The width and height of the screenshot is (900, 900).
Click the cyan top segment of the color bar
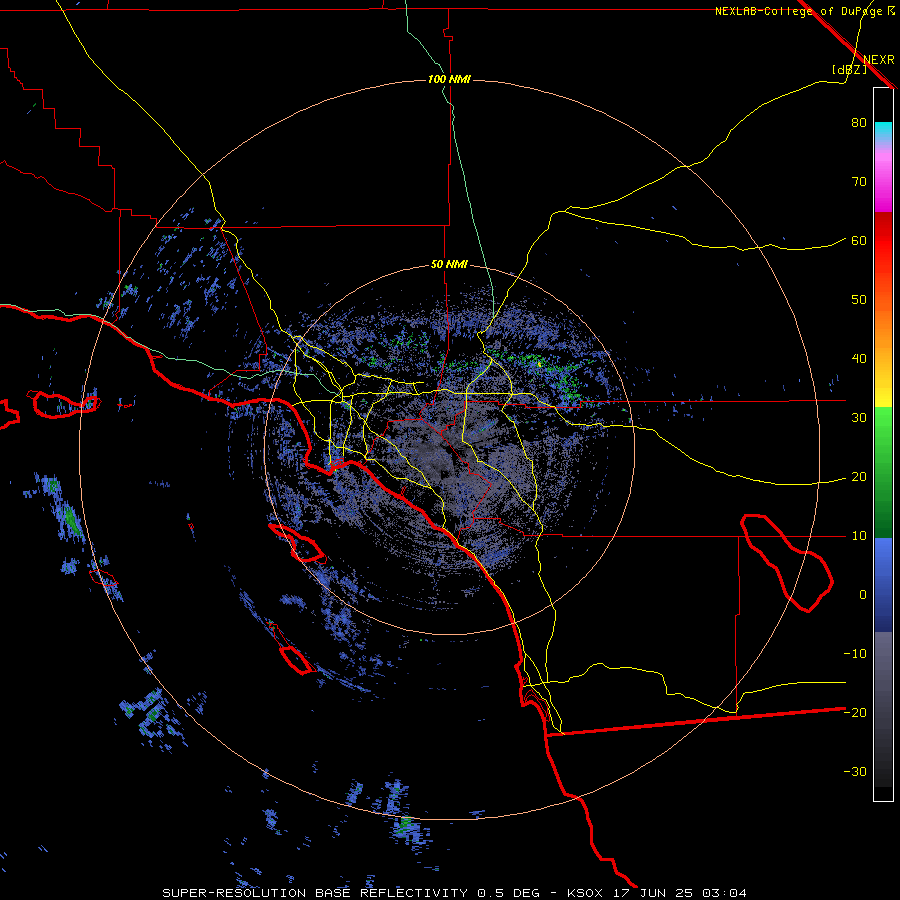tap(883, 131)
